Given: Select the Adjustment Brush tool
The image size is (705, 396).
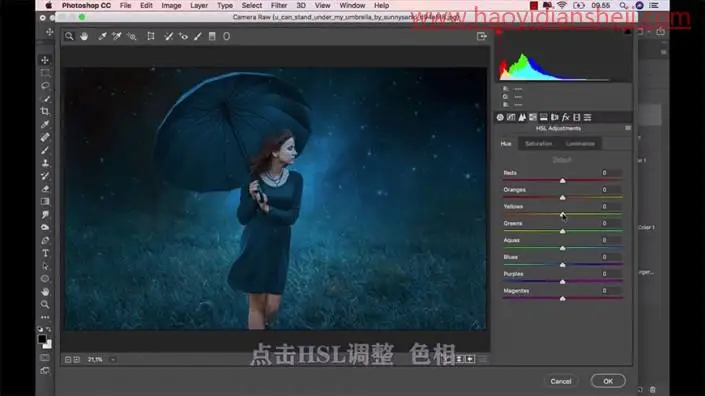Looking at the screenshot, I should pos(198,36).
